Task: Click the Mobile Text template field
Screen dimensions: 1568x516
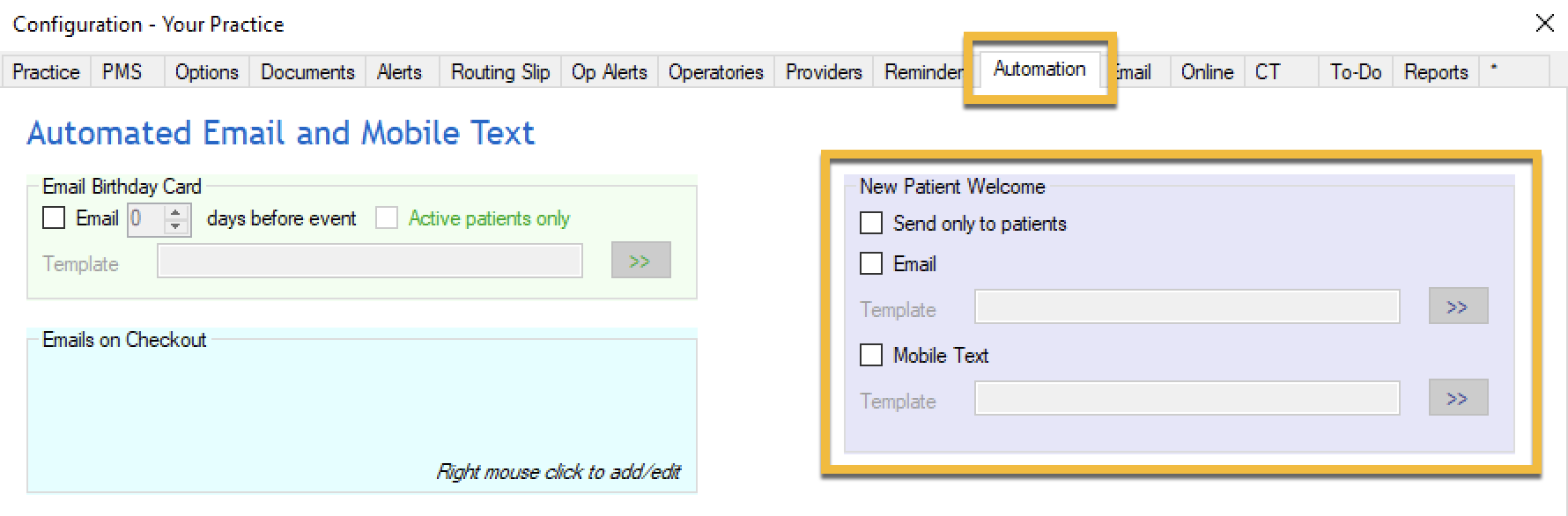Action: click(1187, 398)
